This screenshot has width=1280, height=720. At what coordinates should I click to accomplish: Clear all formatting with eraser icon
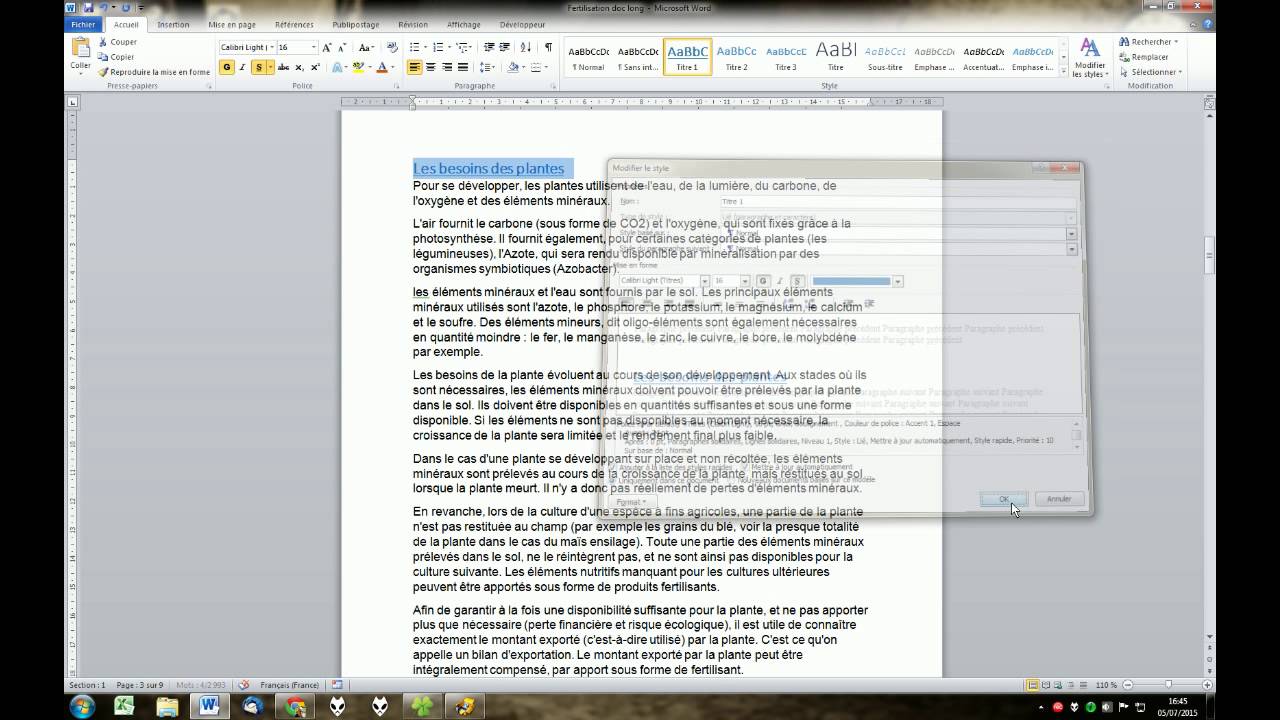pyautogui.click(x=392, y=47)
